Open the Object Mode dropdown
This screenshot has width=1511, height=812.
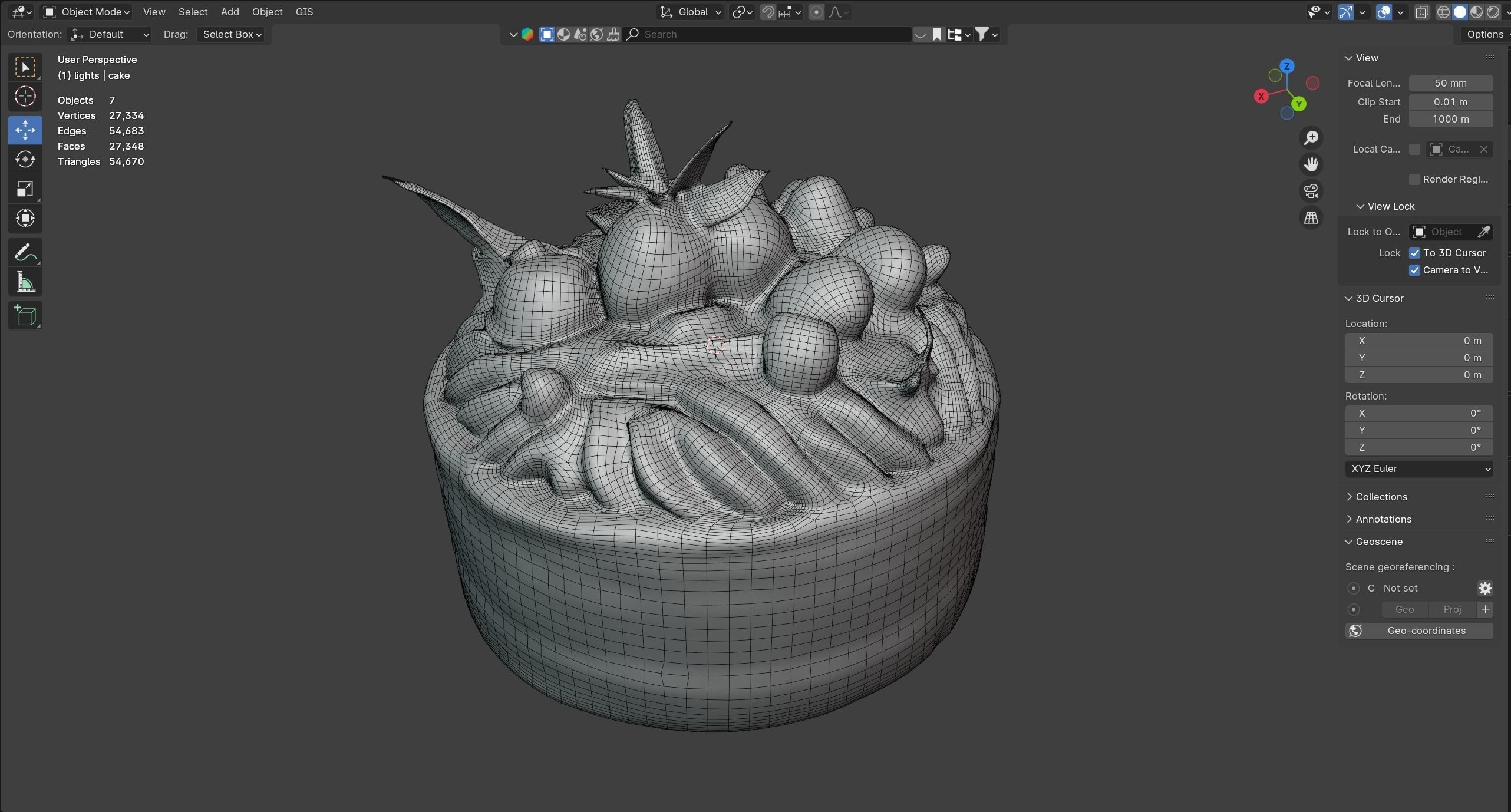tap(87, 12)
